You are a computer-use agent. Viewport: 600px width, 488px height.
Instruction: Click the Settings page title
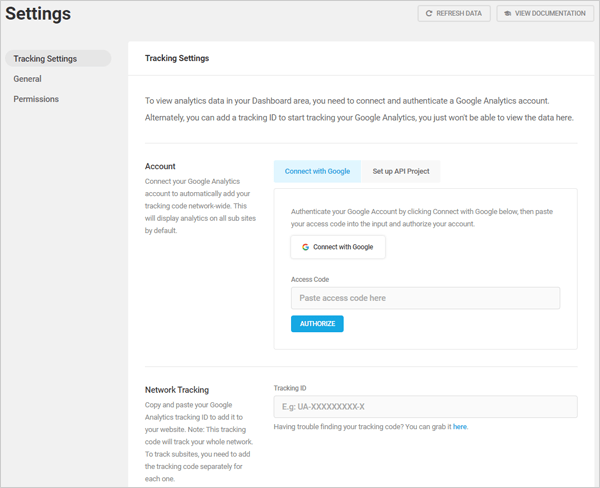point(38,14)
